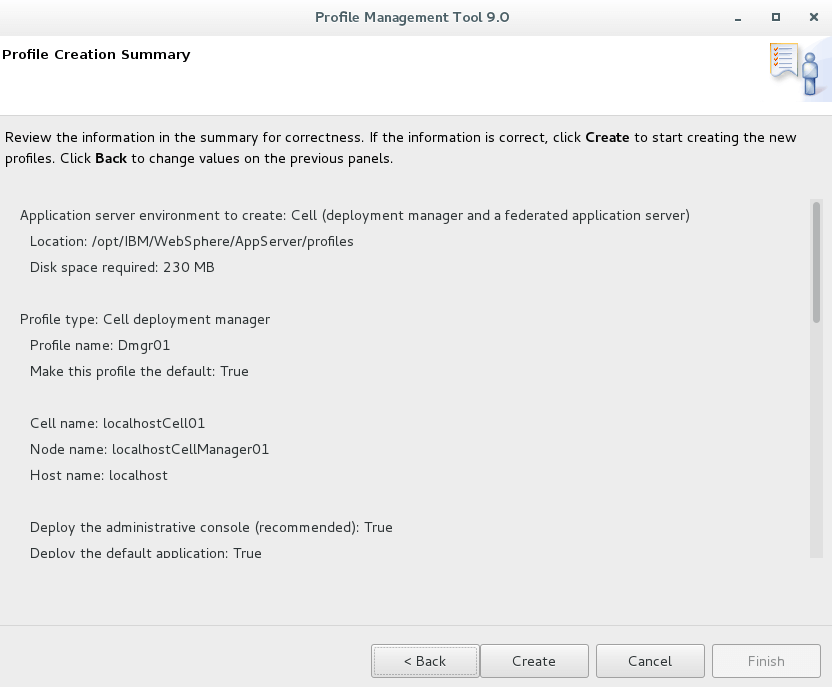
Task: Click the Node name localhostCellManager01 line
Action: click(149, 449)
